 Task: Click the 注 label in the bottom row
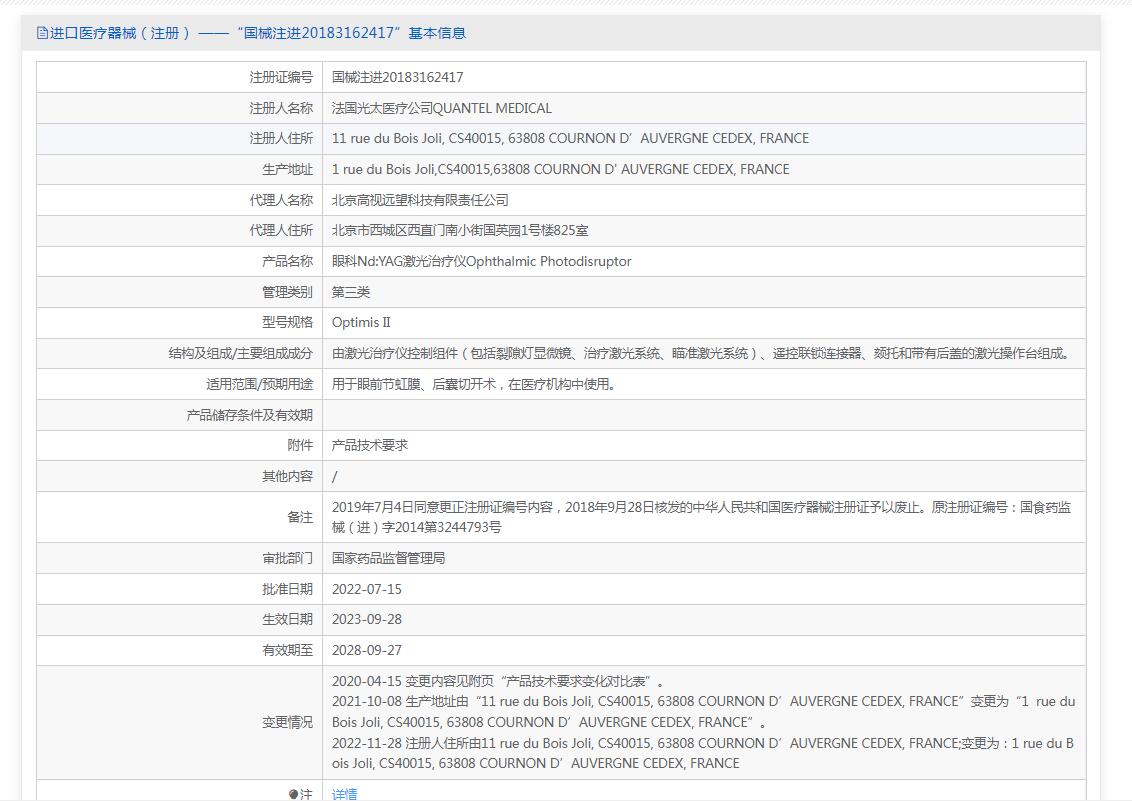pyautogui.click(x=301, y=795)
